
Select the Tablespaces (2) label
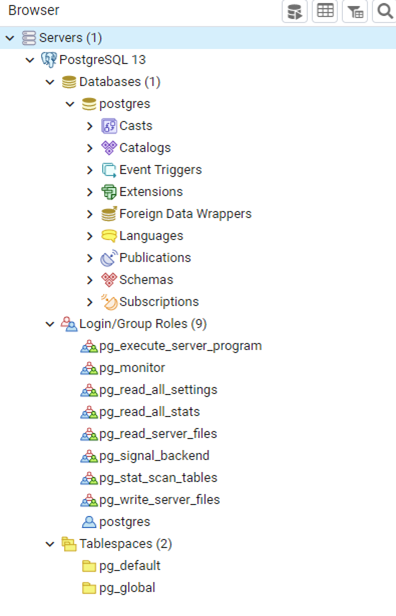point(126,544)
